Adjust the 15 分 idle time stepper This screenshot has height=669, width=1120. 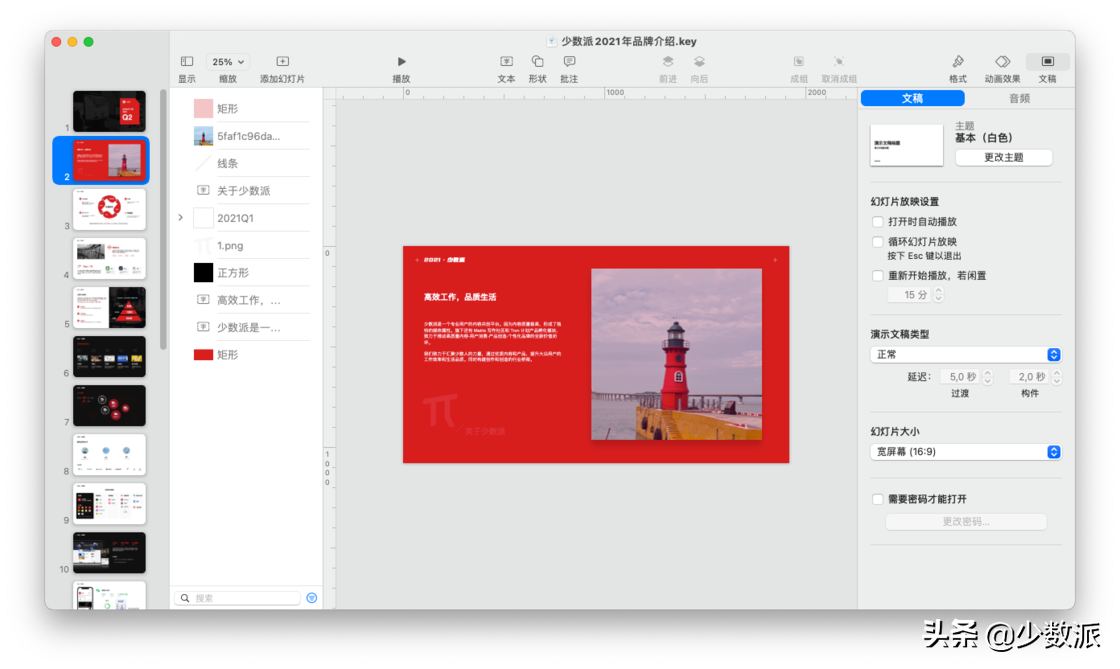(939, 295)
